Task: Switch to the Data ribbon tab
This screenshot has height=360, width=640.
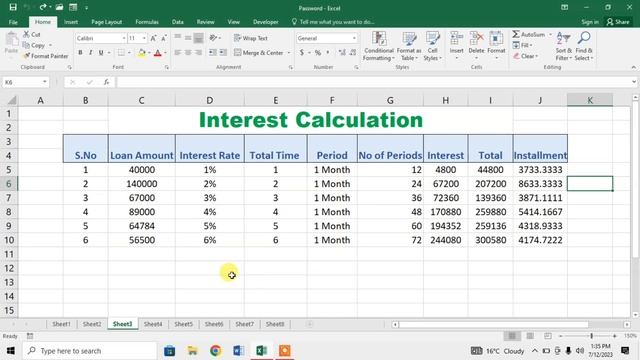Action: [x=178, y=22]
